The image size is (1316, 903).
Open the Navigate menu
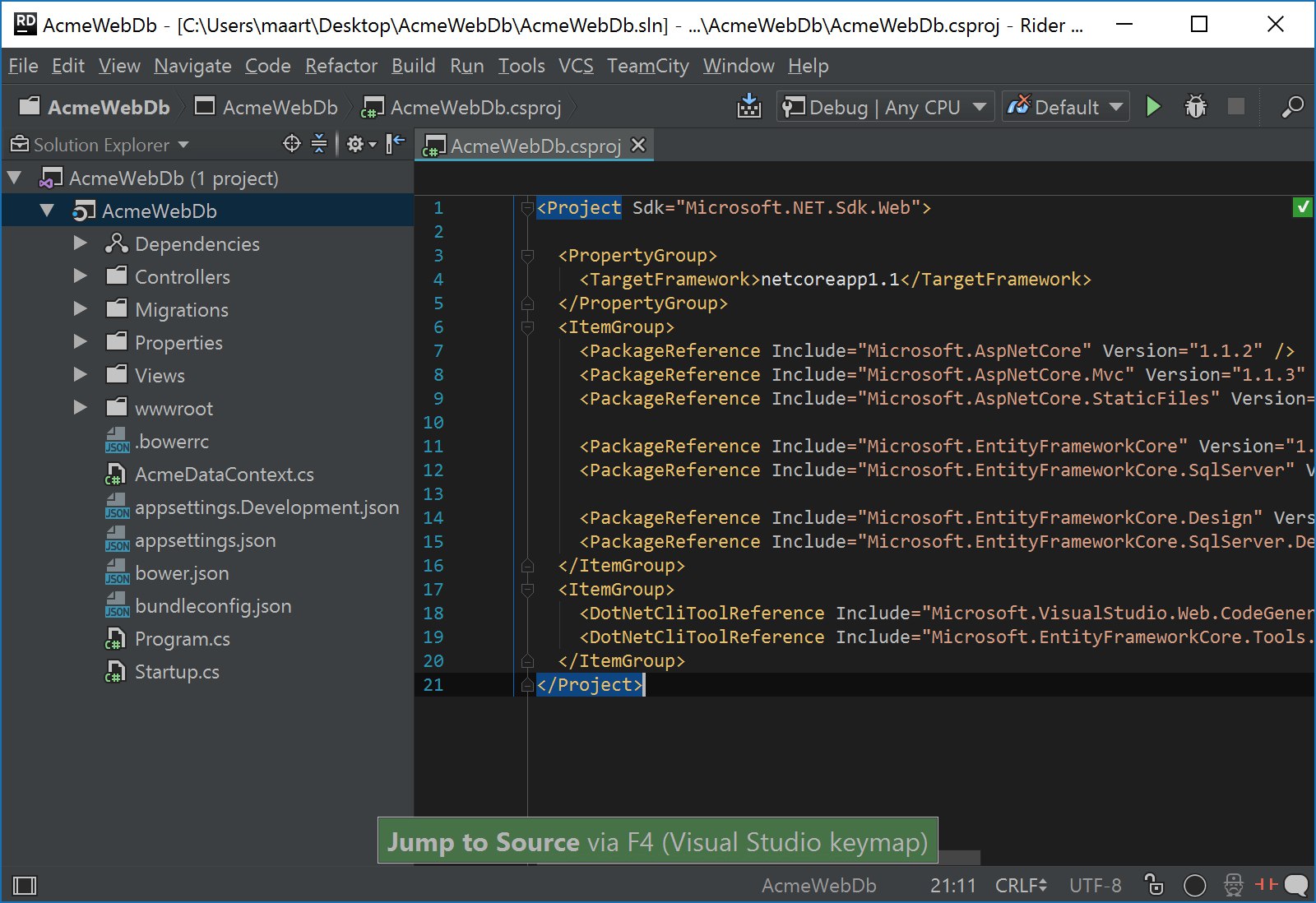192,66
